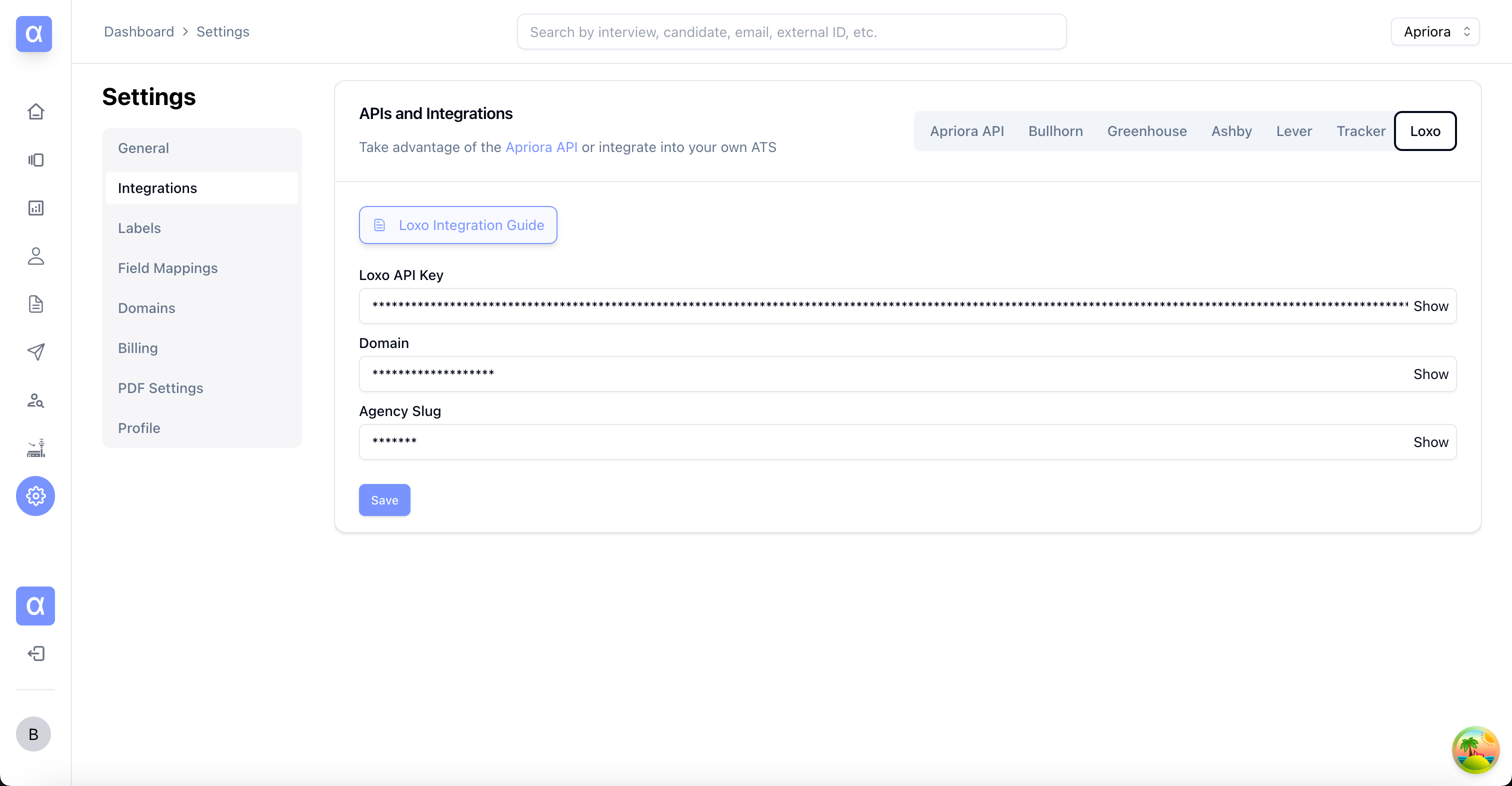Click the Settings gear icon in sidebar

tap(36, 496)
